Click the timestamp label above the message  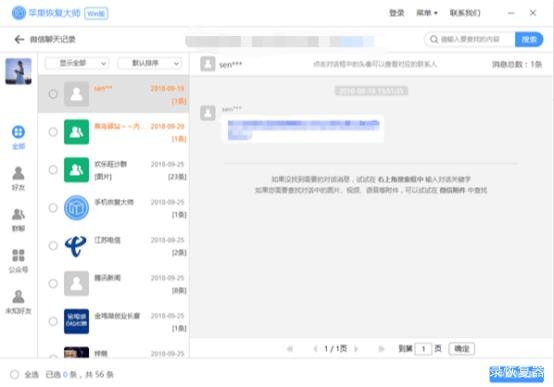371,91
